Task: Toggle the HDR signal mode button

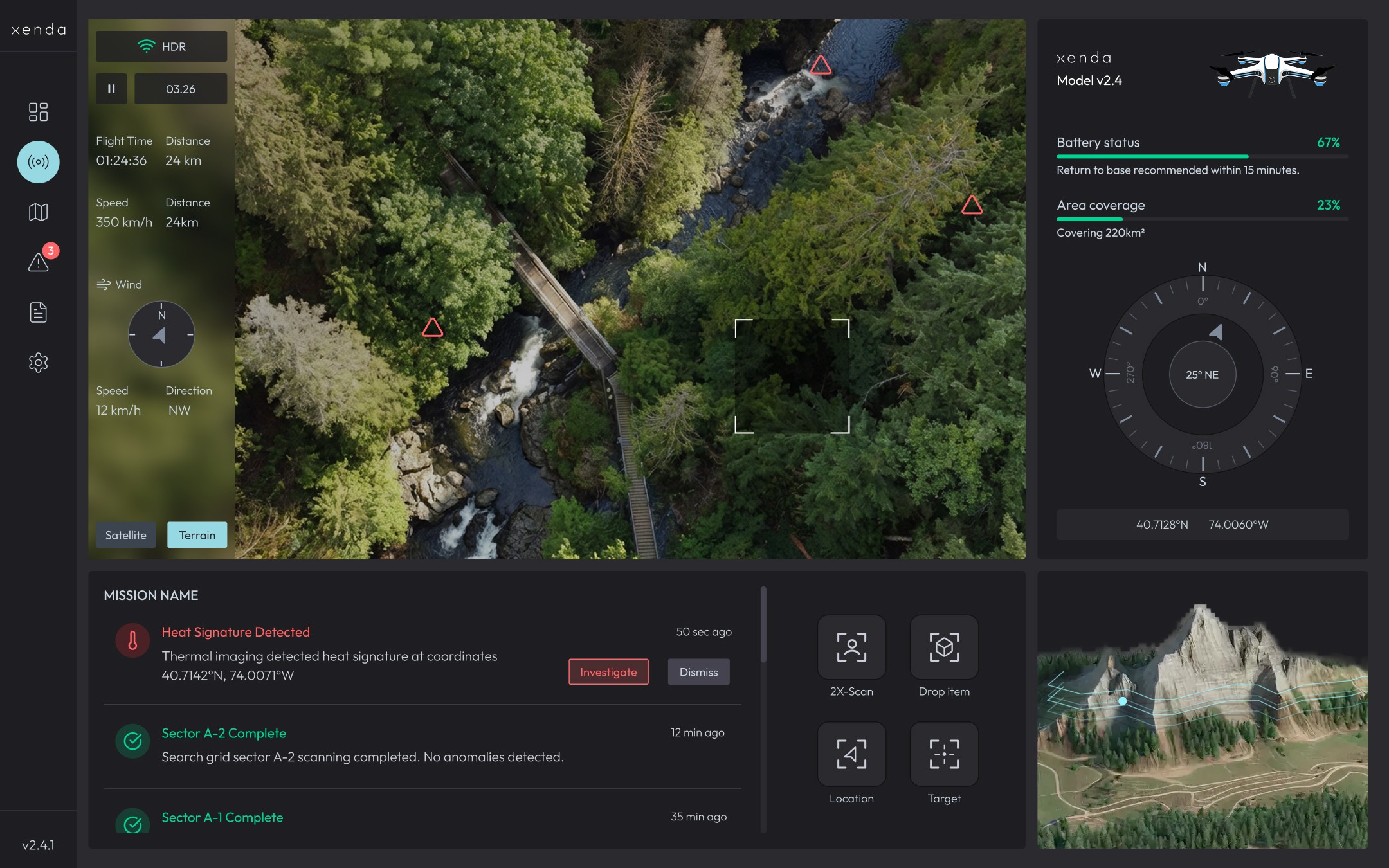Action: [x=161, y=46]
